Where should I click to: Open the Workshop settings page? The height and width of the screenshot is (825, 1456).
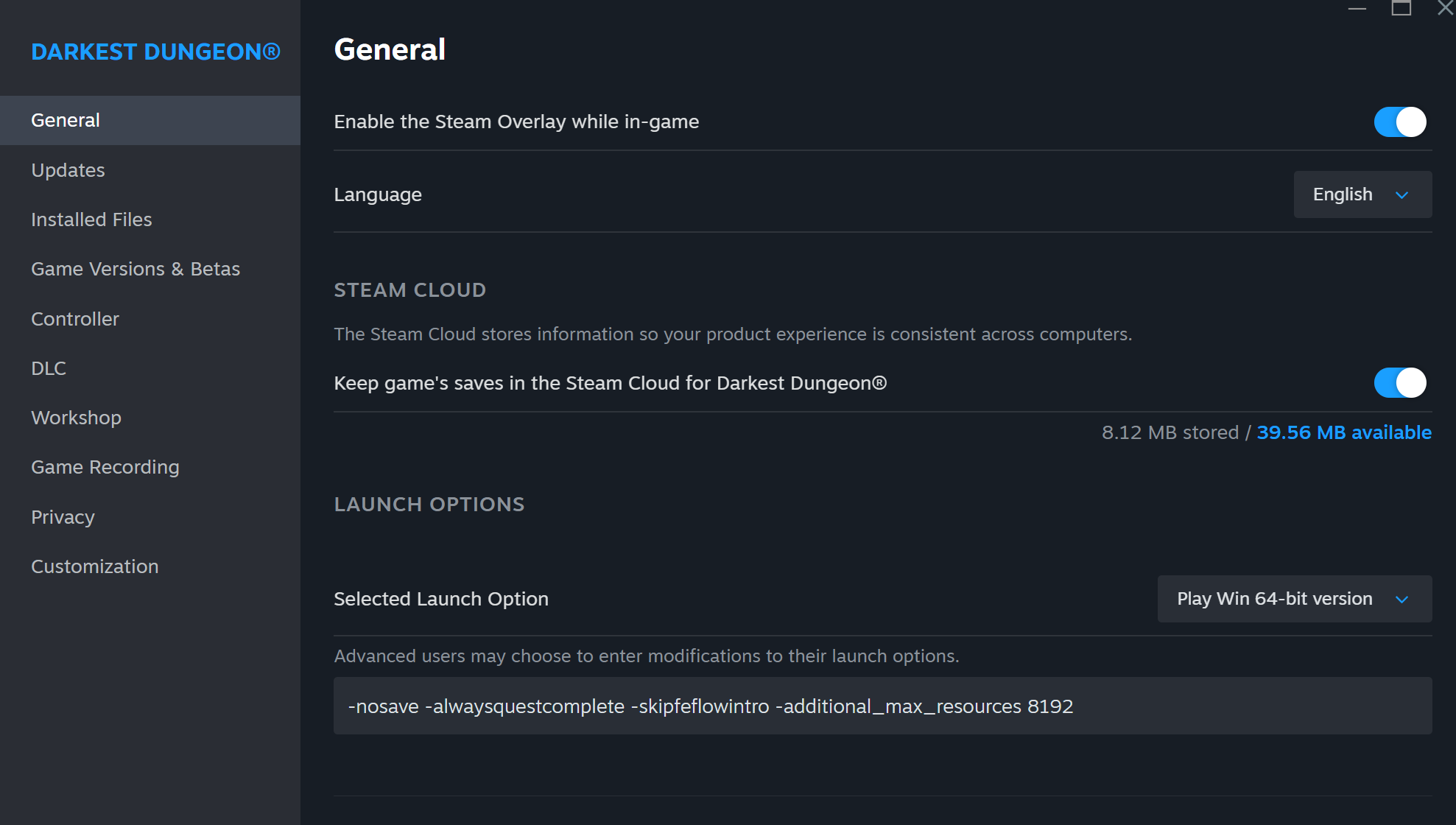76,418
